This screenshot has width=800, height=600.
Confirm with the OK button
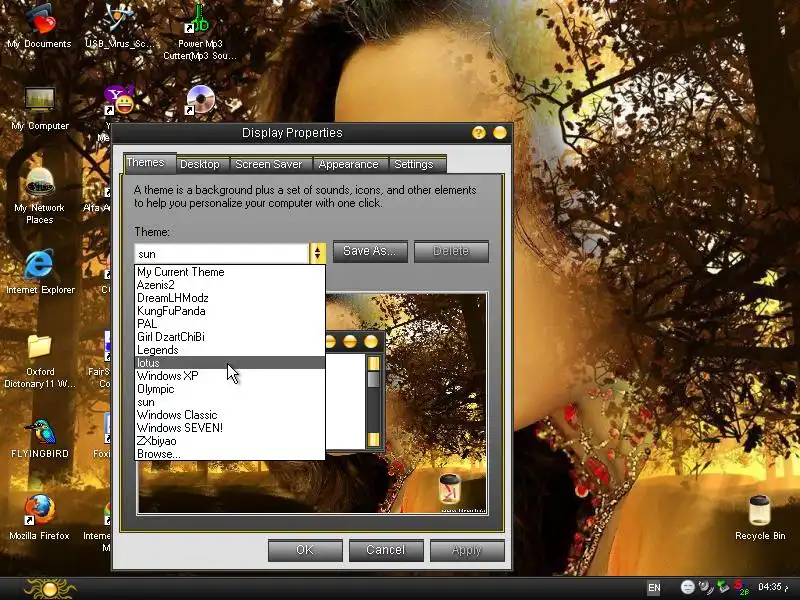point(305,550)
